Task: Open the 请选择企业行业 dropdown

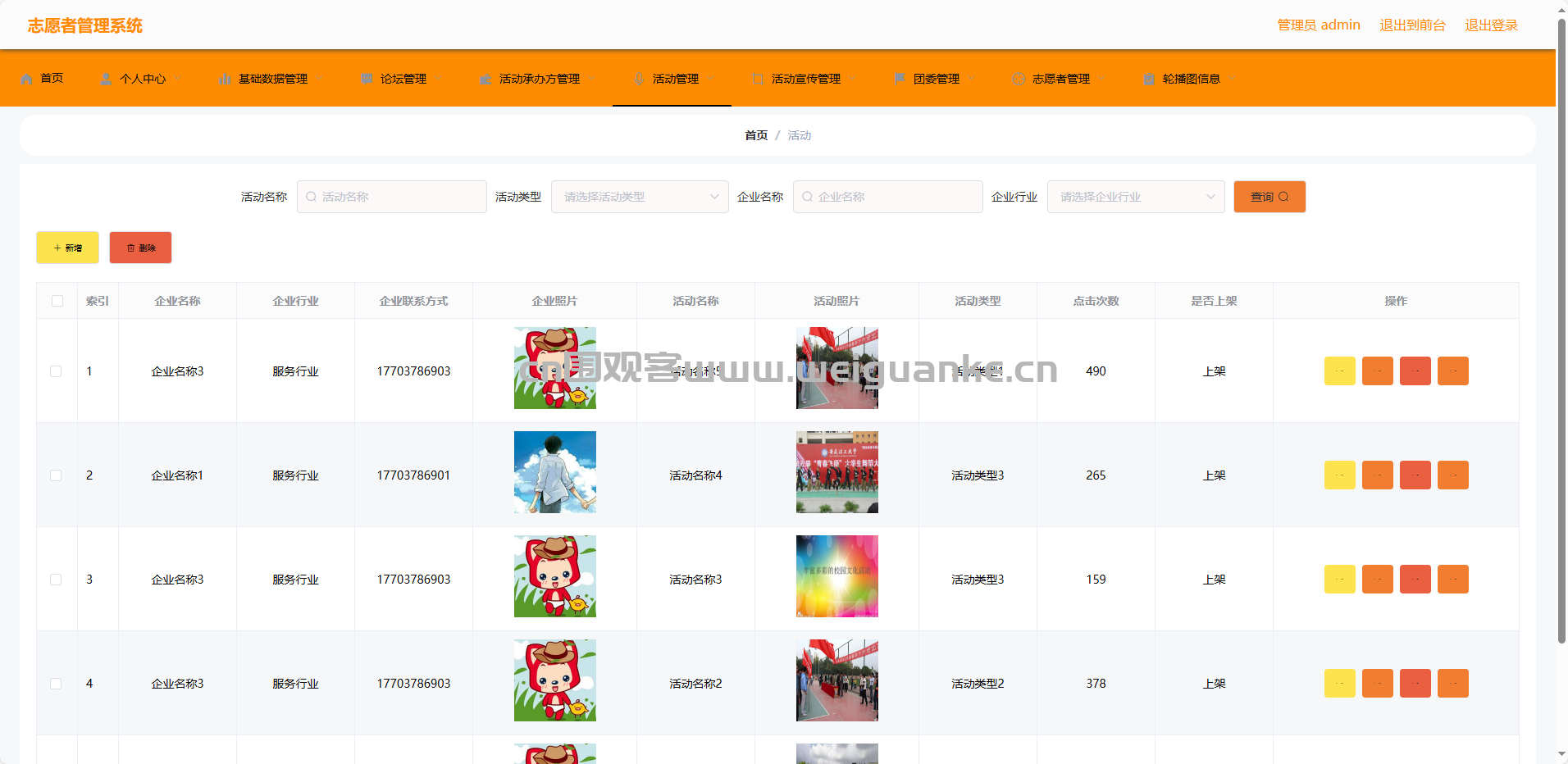Action: coord(1136,197)
